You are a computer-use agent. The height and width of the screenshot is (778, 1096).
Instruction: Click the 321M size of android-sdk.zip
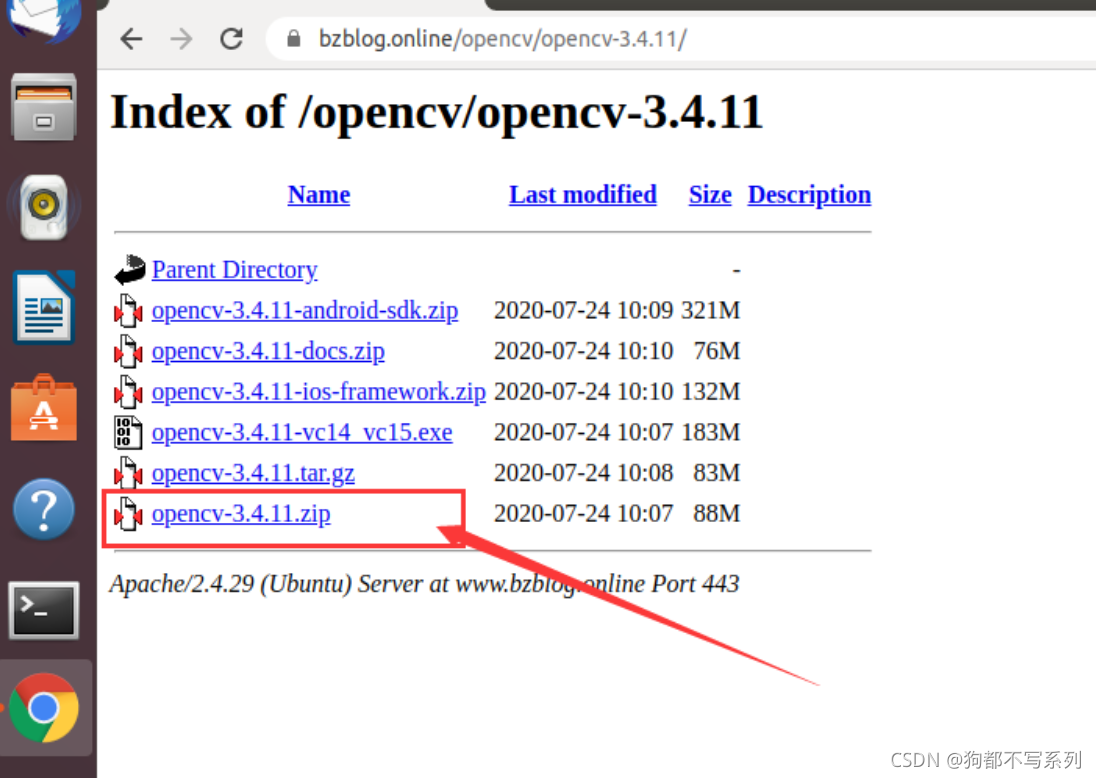711,310
